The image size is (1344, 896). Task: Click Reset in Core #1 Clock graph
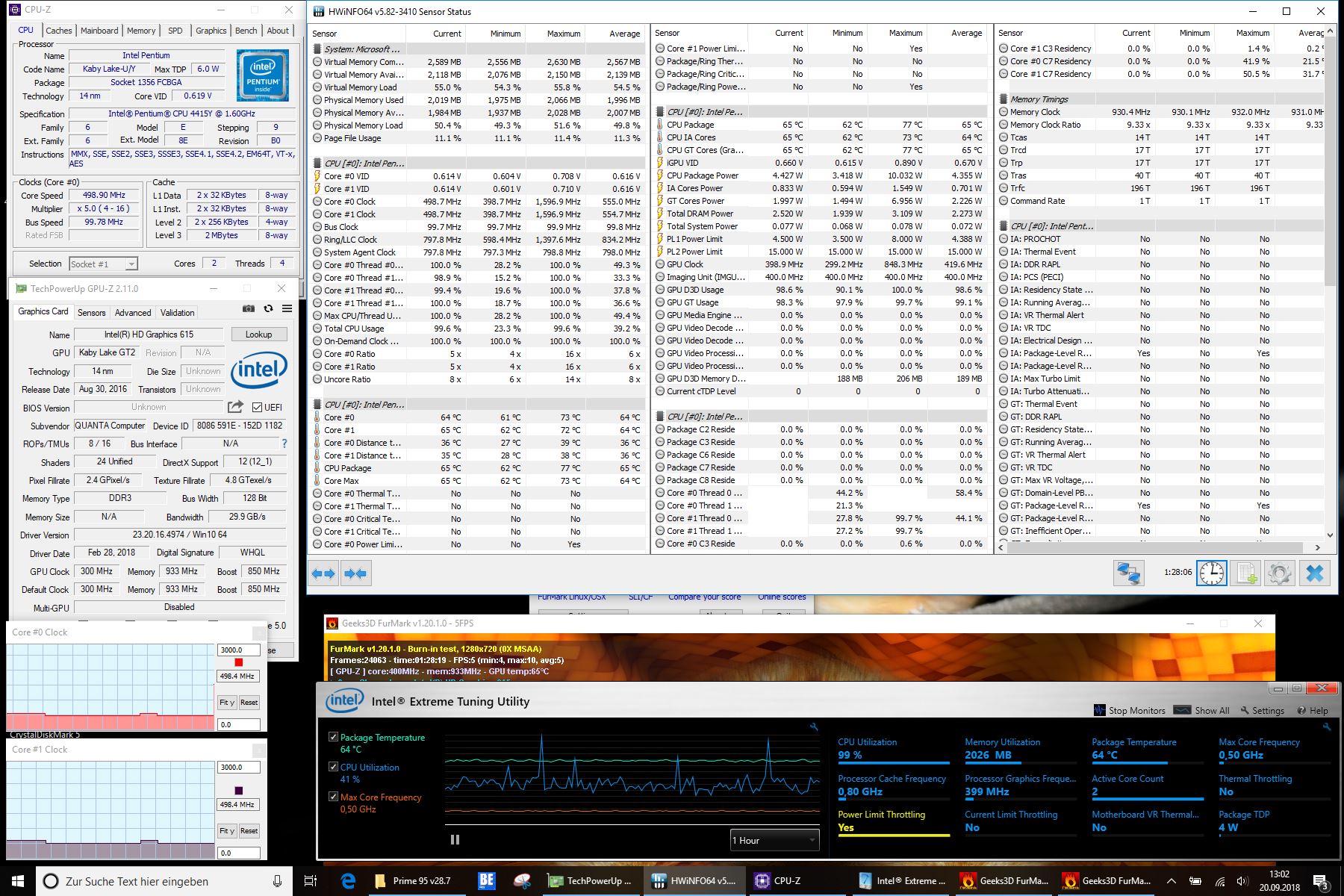click(x=249, y=830)
